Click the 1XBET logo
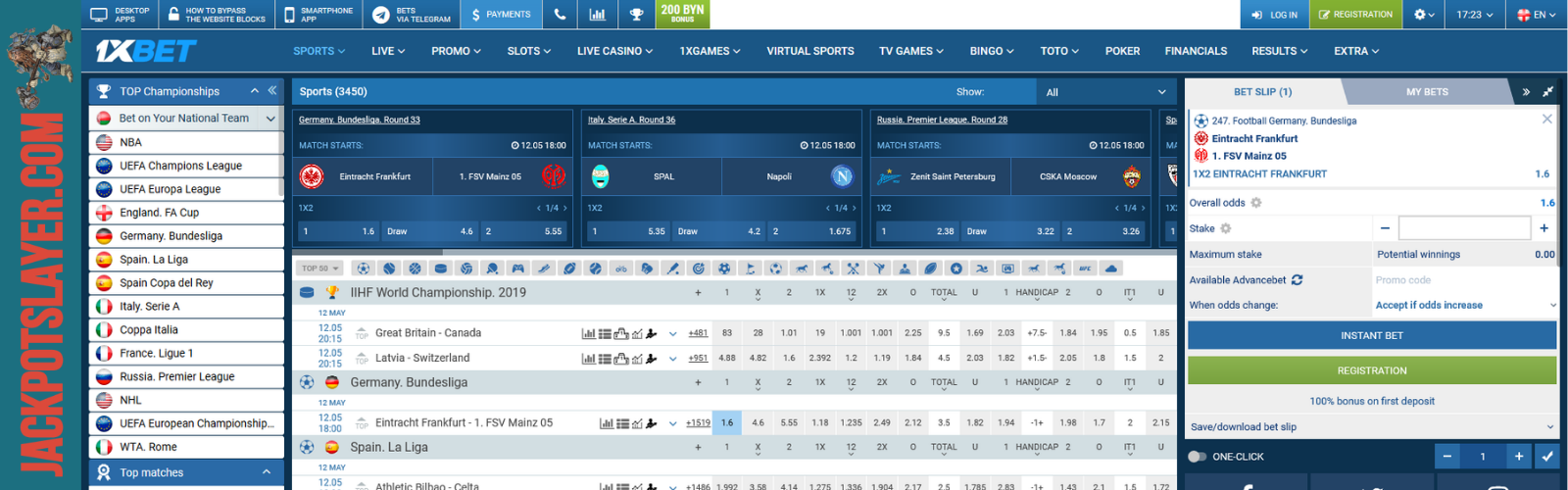Image resolution: width=1568 pixels, height=490 pixels. [x=146, y=51]
